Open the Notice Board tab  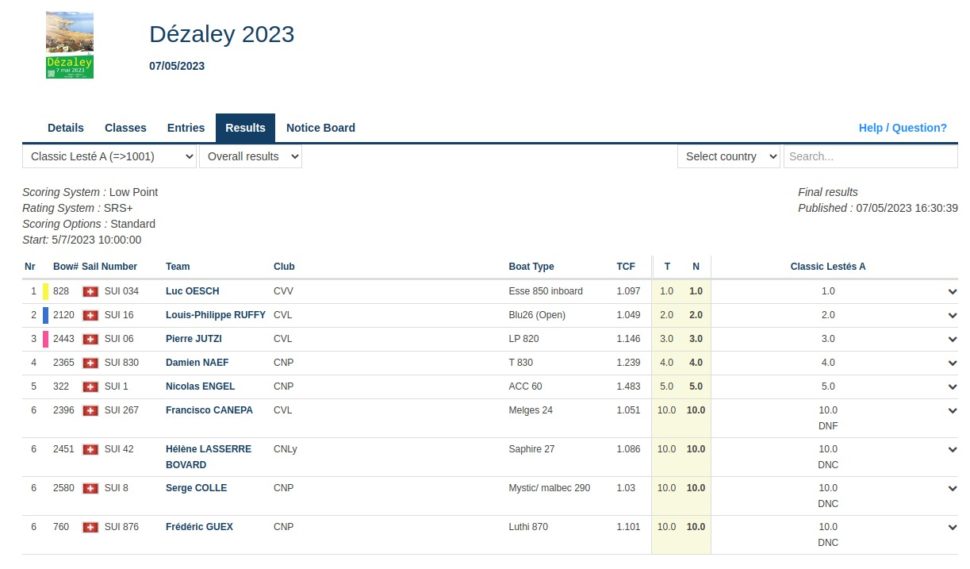[x=320, y=128]
